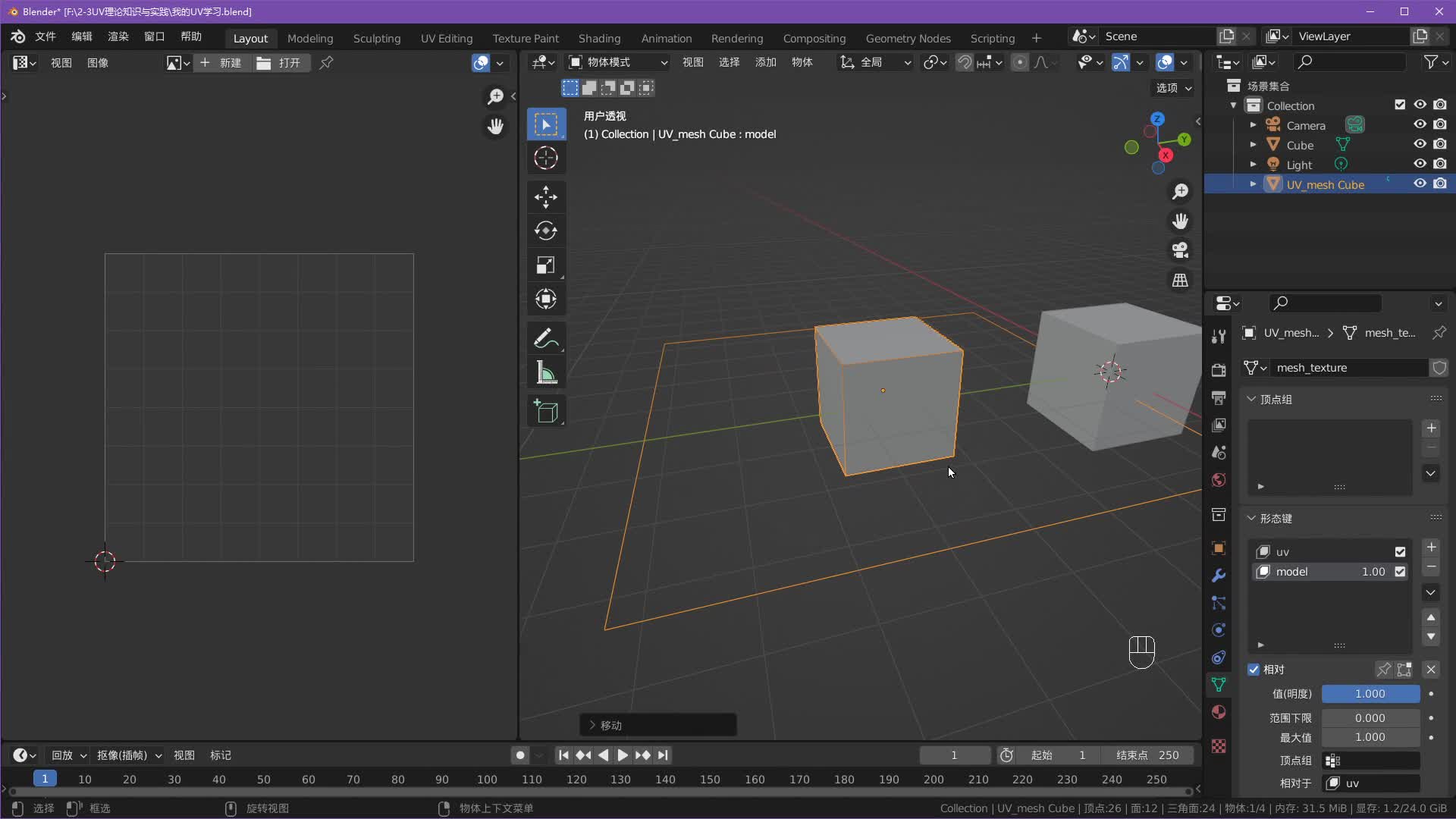1456x819 pixels.
Task: Click the 打开 open image button
Action: pyautogui.click(x=281, y=63)
